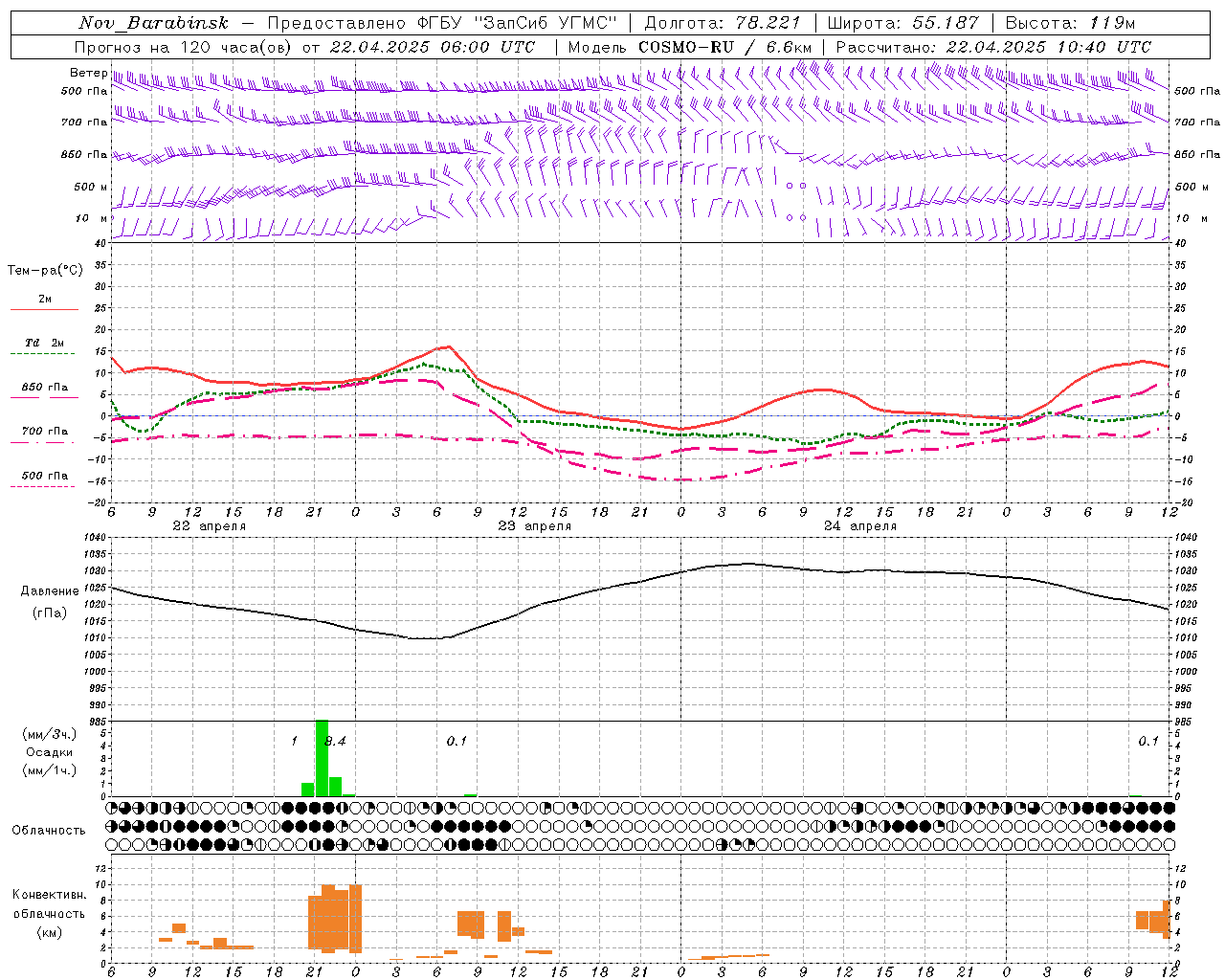
Task: Click the 'Осадки' precipitation label
Action: pyautogui.click(x=49, y=752)
